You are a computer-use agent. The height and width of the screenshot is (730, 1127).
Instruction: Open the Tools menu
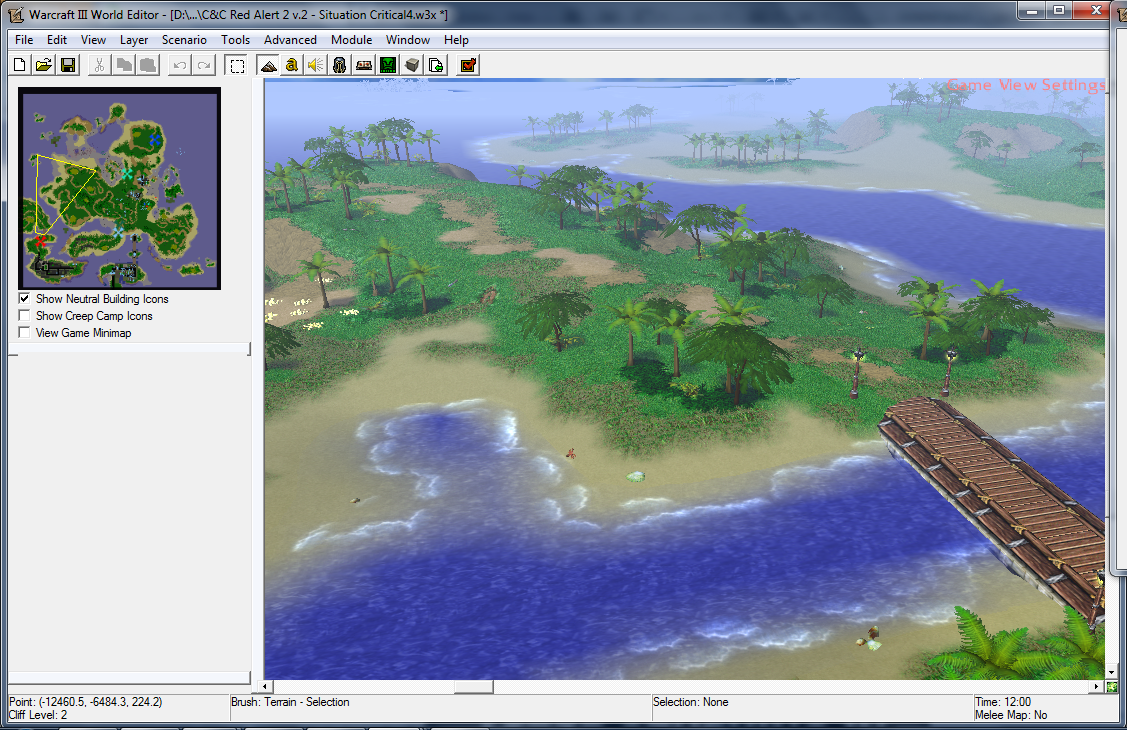[x=235, y=40]
